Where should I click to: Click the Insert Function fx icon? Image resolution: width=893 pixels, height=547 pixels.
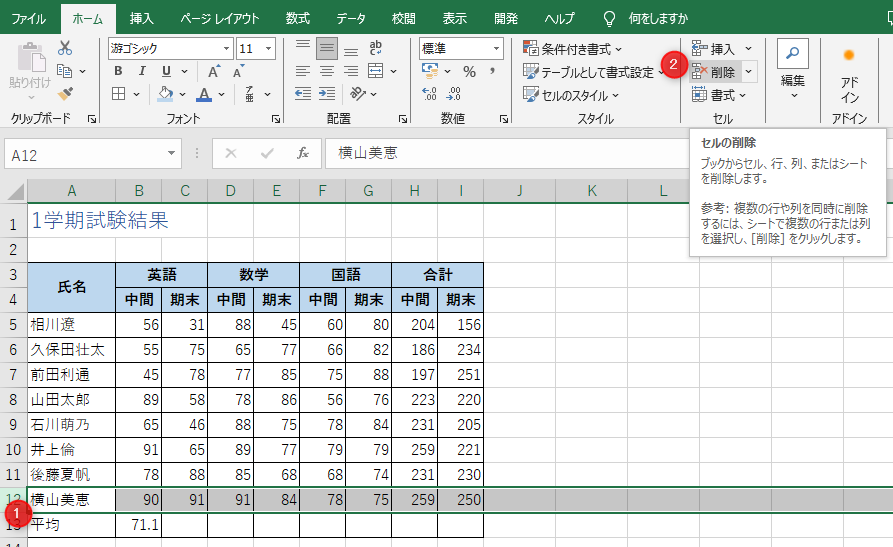pos(302,154)
